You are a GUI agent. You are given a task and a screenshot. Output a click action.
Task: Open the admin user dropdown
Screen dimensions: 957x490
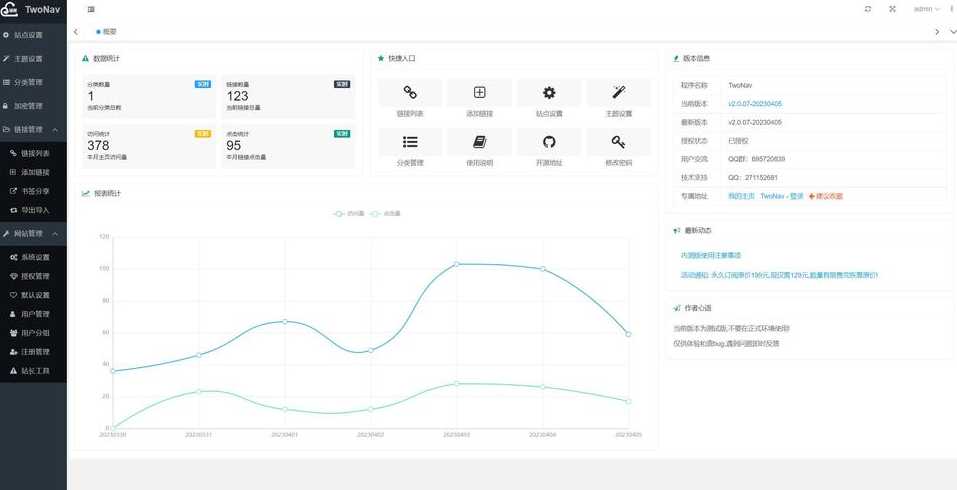click(x=926, y=9)
